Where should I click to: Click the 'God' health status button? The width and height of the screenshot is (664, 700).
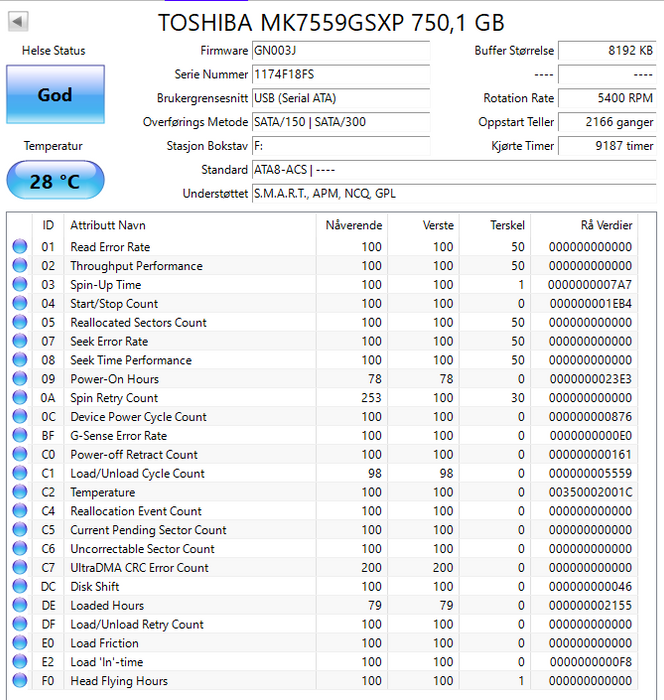tap(55, 95)
